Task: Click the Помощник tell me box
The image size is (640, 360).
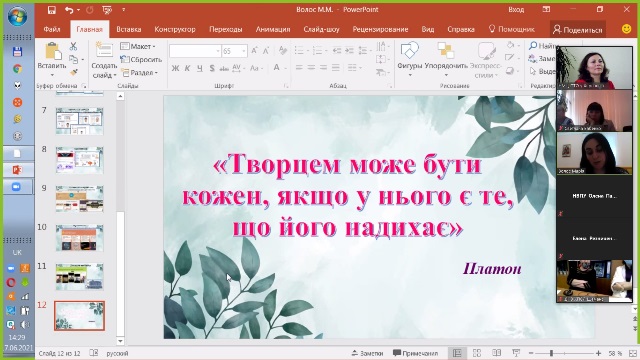Action: tap(512, 29)
